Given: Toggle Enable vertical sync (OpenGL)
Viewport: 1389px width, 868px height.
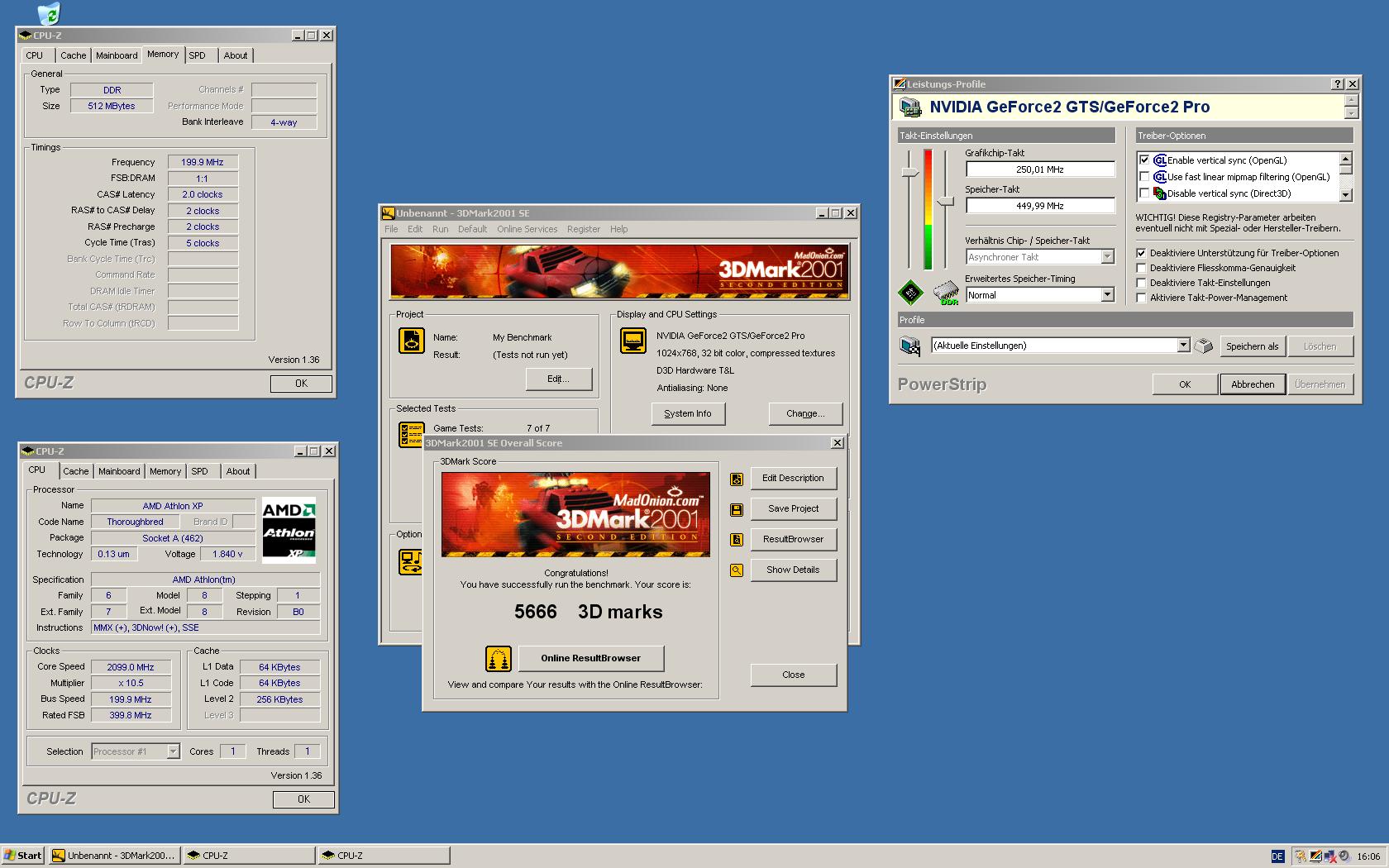Looking at the screenshot, I should 1144,160.
